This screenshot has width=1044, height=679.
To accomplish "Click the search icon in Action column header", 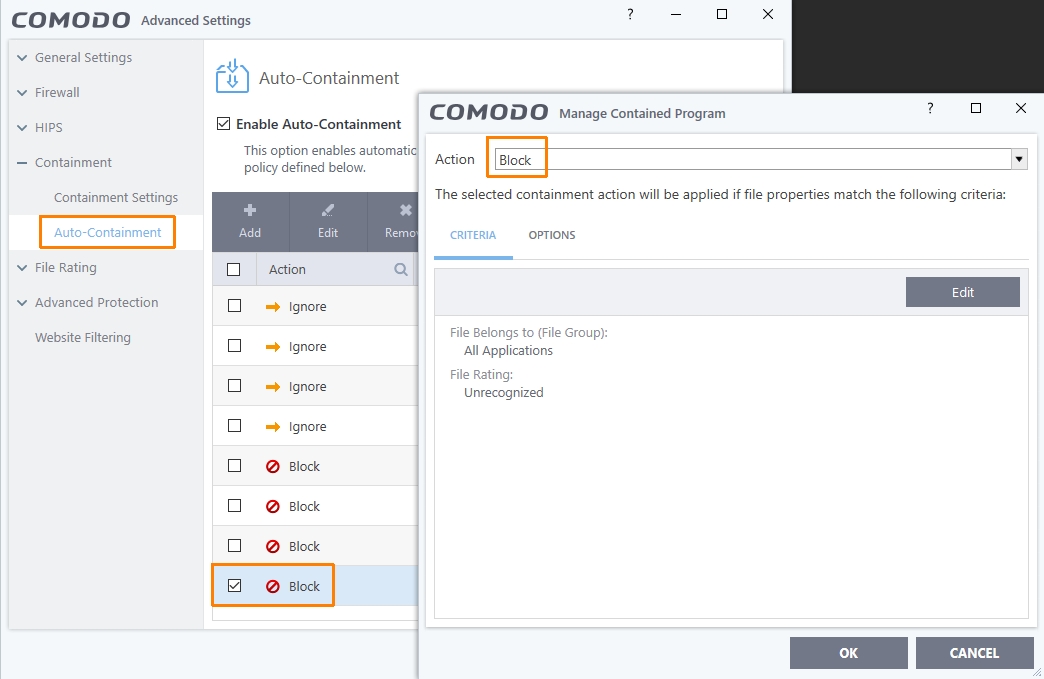I will click(401, 270).
